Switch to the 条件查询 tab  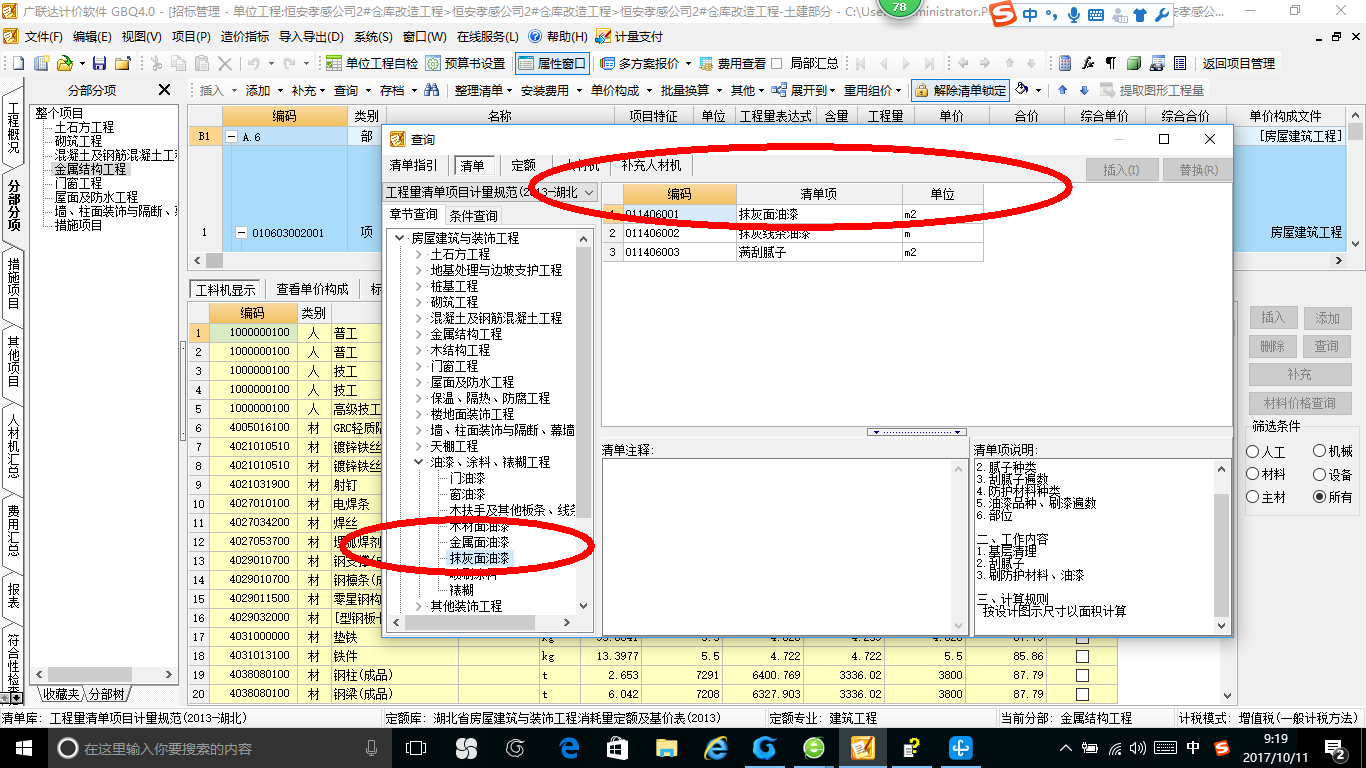coord(473,215)
